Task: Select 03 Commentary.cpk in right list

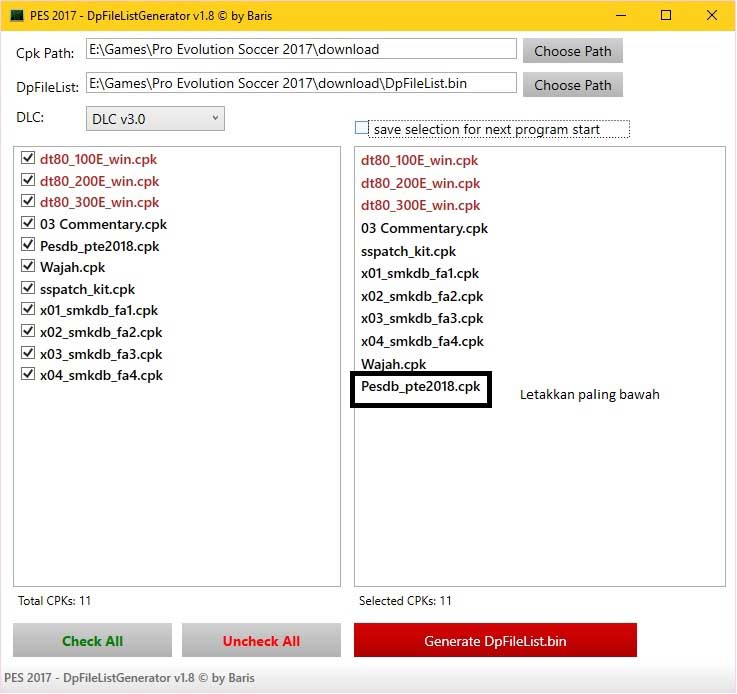Action: click(x=424, y=228)
